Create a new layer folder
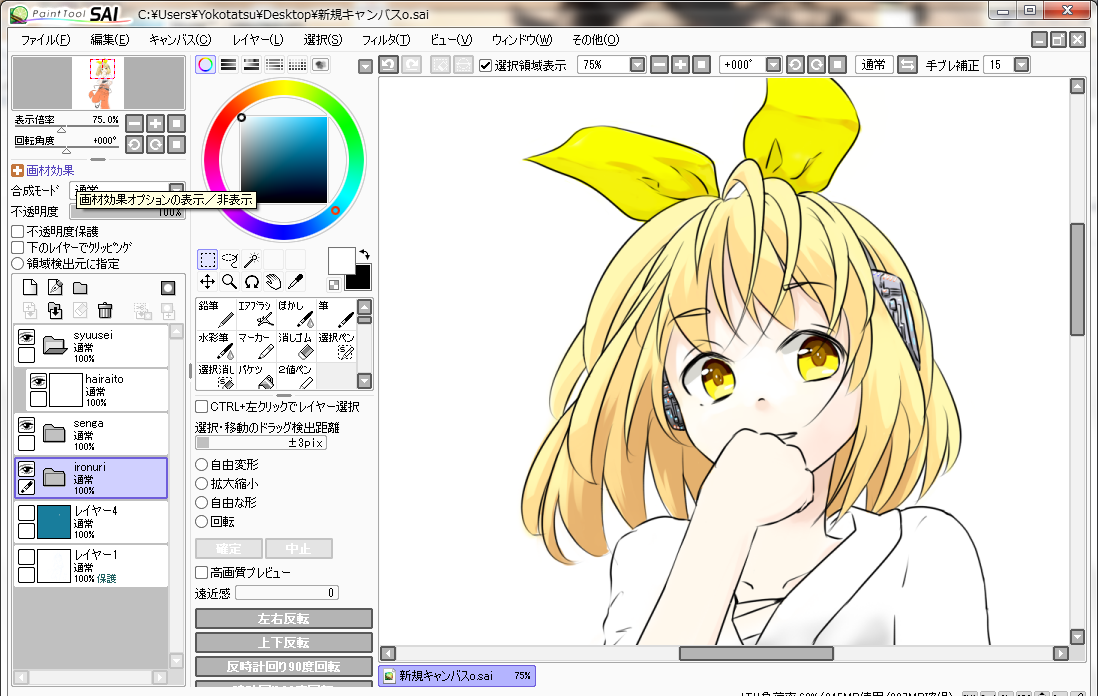The width and height of the screenshot is (1098, 696). pyautogui.click(x=80, y=288)
